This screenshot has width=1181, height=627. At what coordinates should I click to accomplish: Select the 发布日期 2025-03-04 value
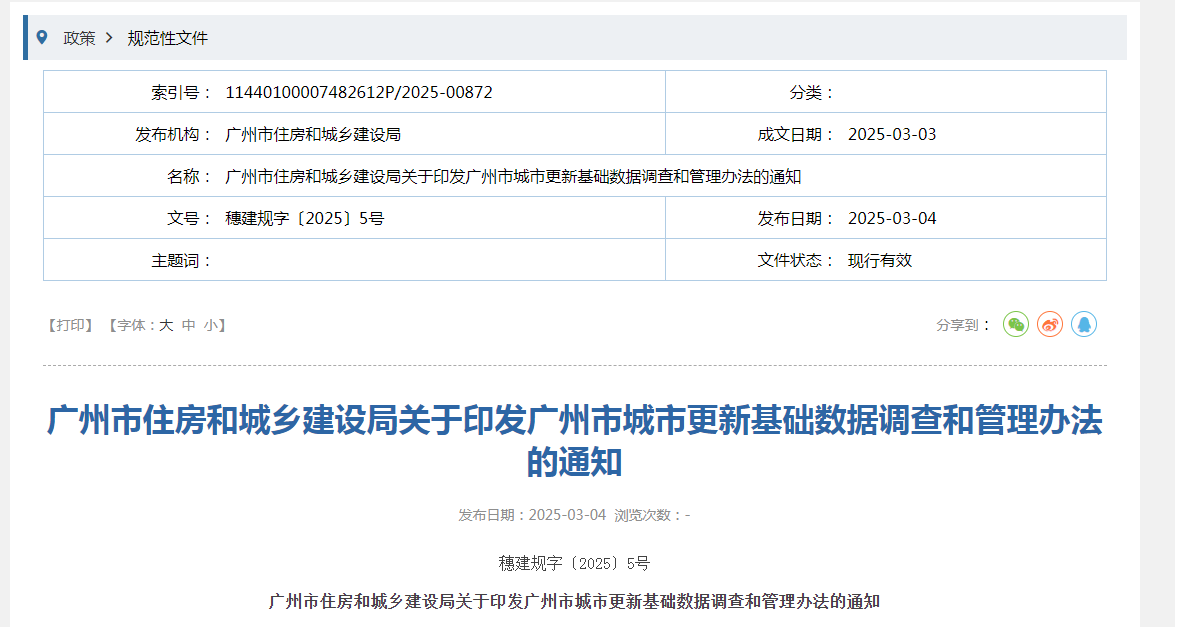(x=891, y=217)
